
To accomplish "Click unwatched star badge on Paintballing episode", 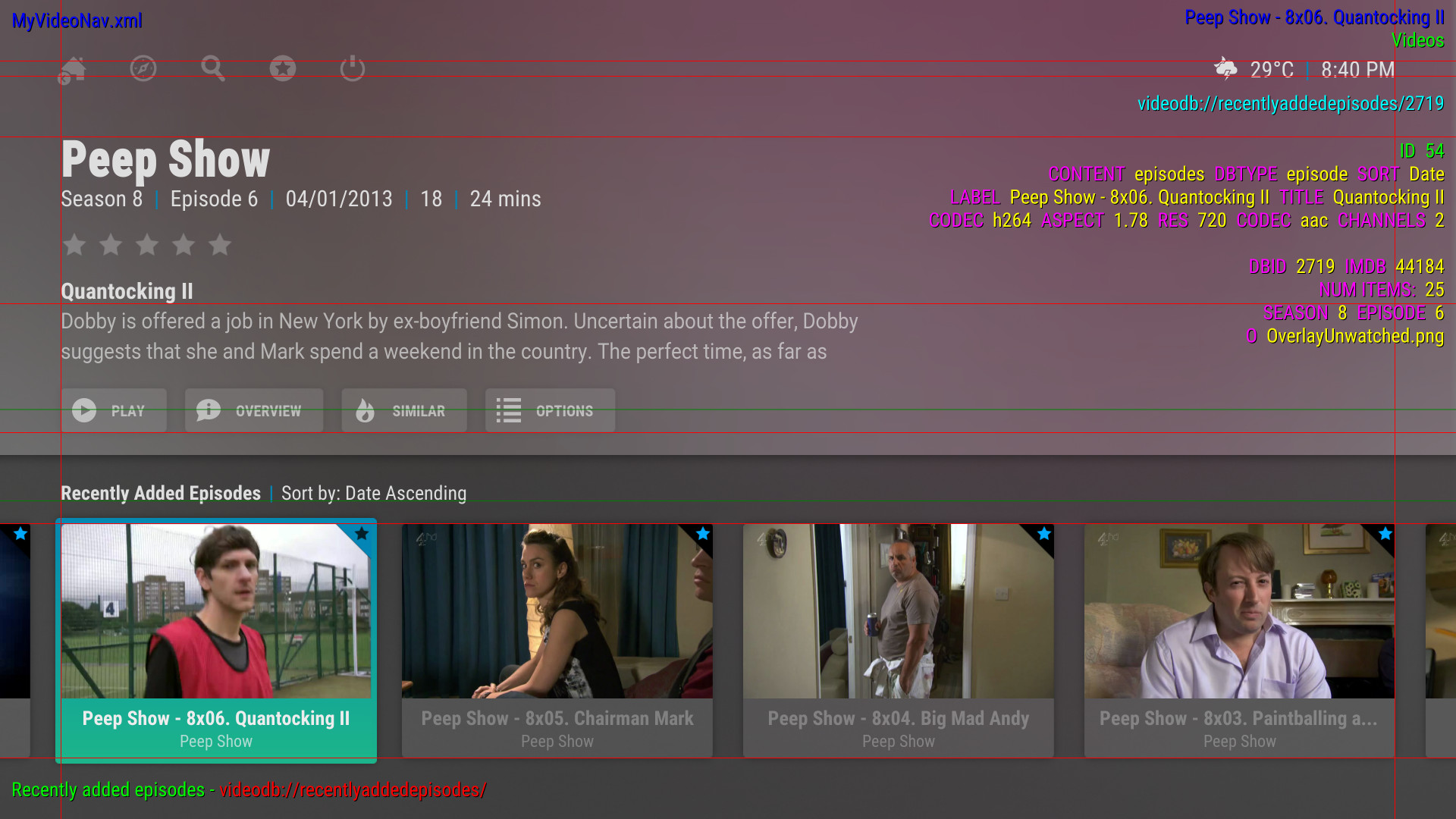I will click(1385, 534).
